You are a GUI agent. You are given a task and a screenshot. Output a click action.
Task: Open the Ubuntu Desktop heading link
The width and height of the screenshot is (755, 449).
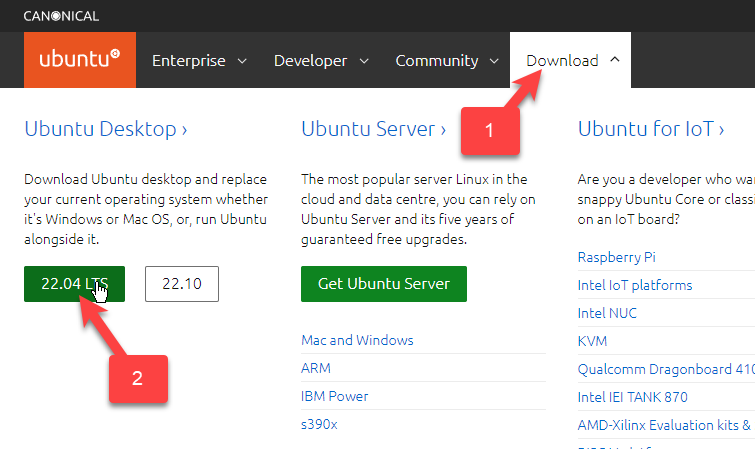point(105,129)
